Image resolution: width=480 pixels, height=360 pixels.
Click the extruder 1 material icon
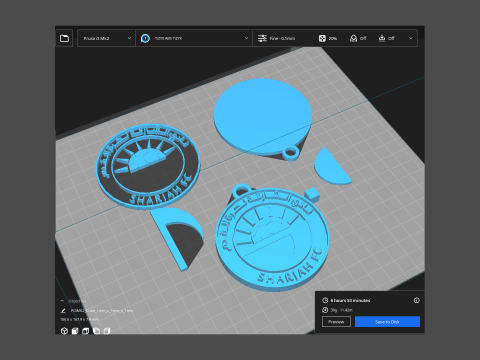pyautogui.click(x=145, y=38)
